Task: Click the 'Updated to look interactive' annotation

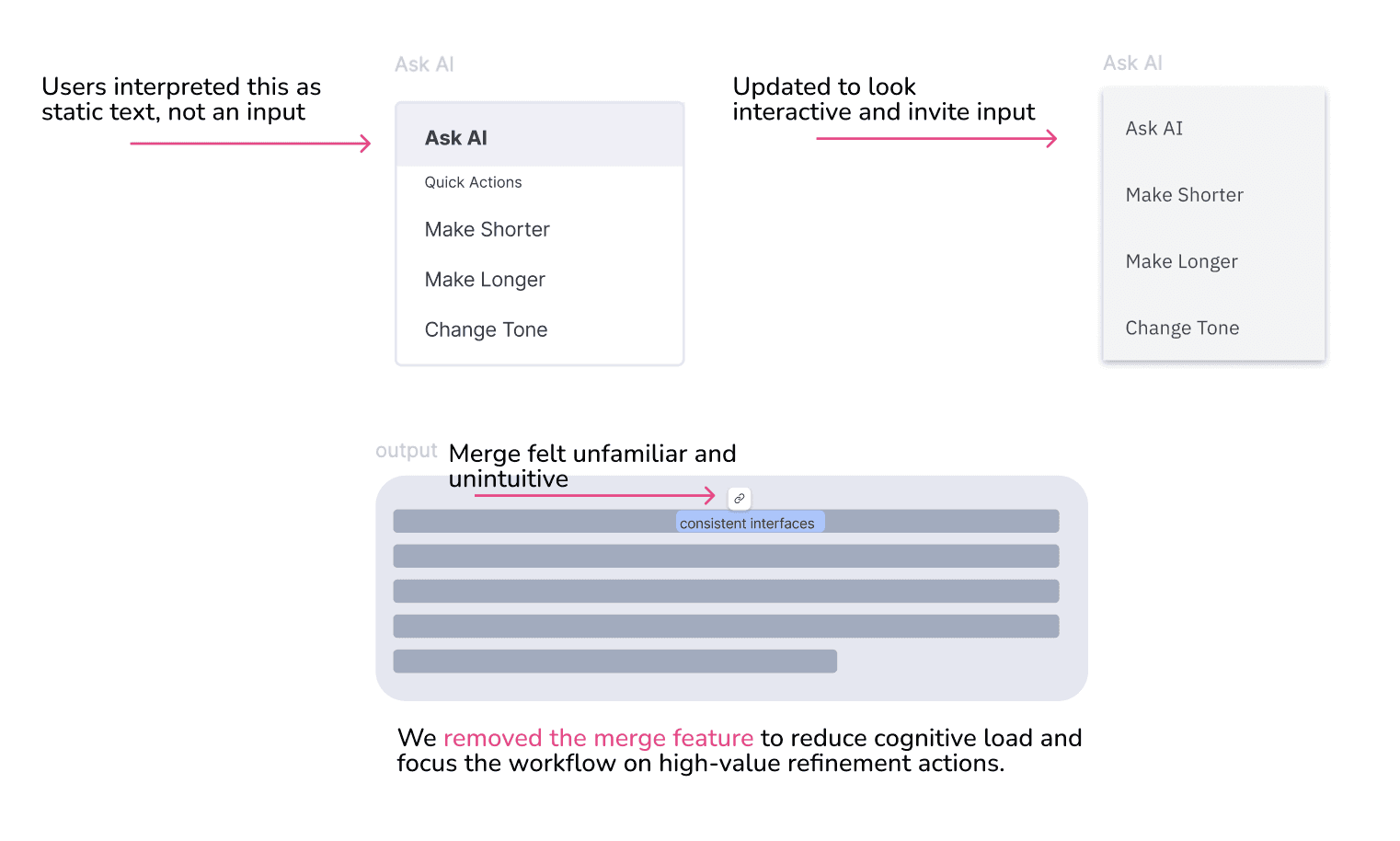Action: tap(883, 99)
